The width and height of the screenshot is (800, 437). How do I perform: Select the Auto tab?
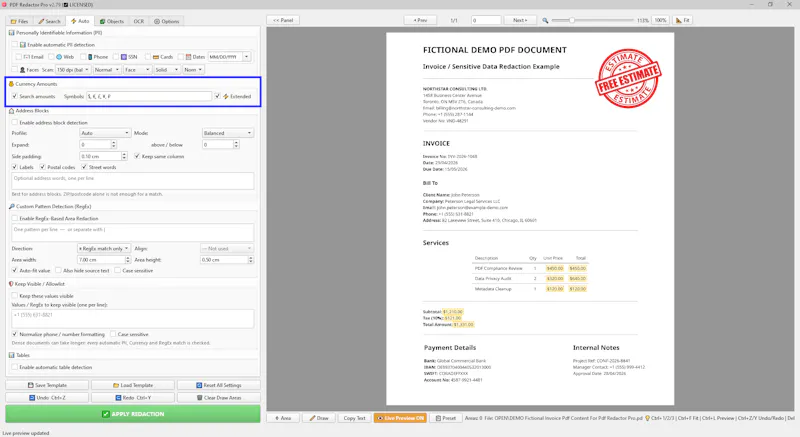(x=80, y=21)
